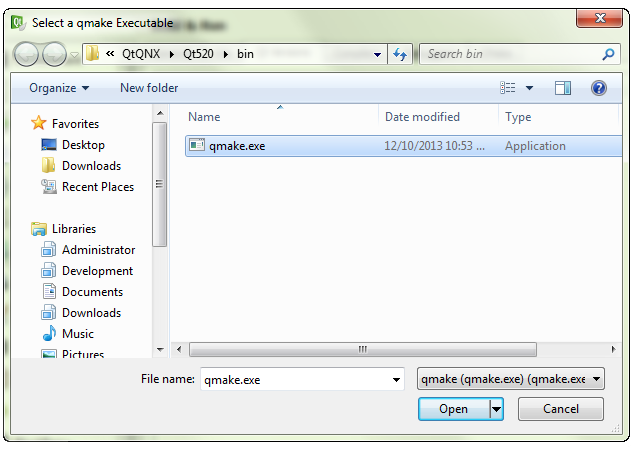Click the refresh button beside address bar

click(x=402, y=54)
